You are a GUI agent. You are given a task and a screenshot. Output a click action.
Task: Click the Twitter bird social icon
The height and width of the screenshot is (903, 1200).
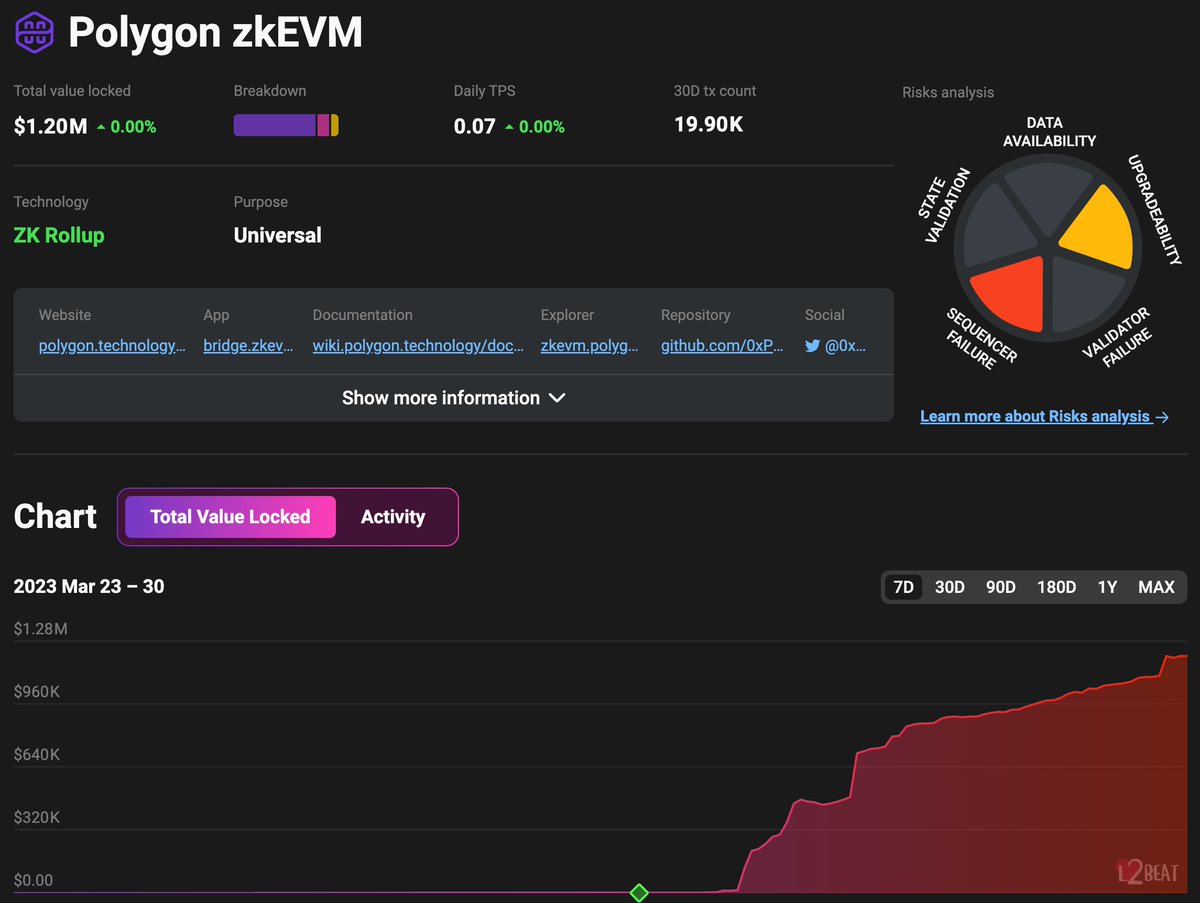[812, 346]
